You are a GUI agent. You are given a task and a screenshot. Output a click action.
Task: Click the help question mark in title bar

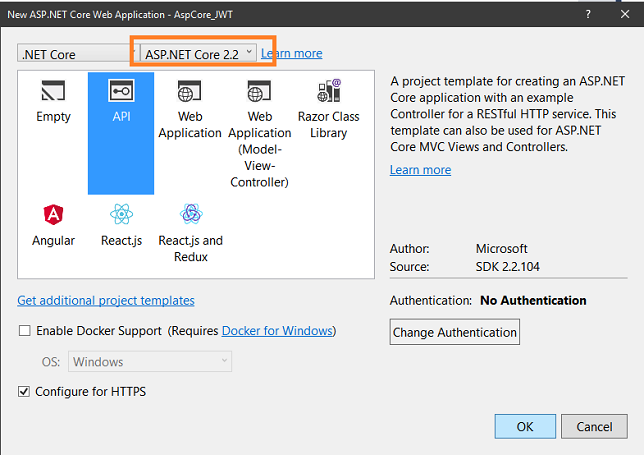pos(588,14)
